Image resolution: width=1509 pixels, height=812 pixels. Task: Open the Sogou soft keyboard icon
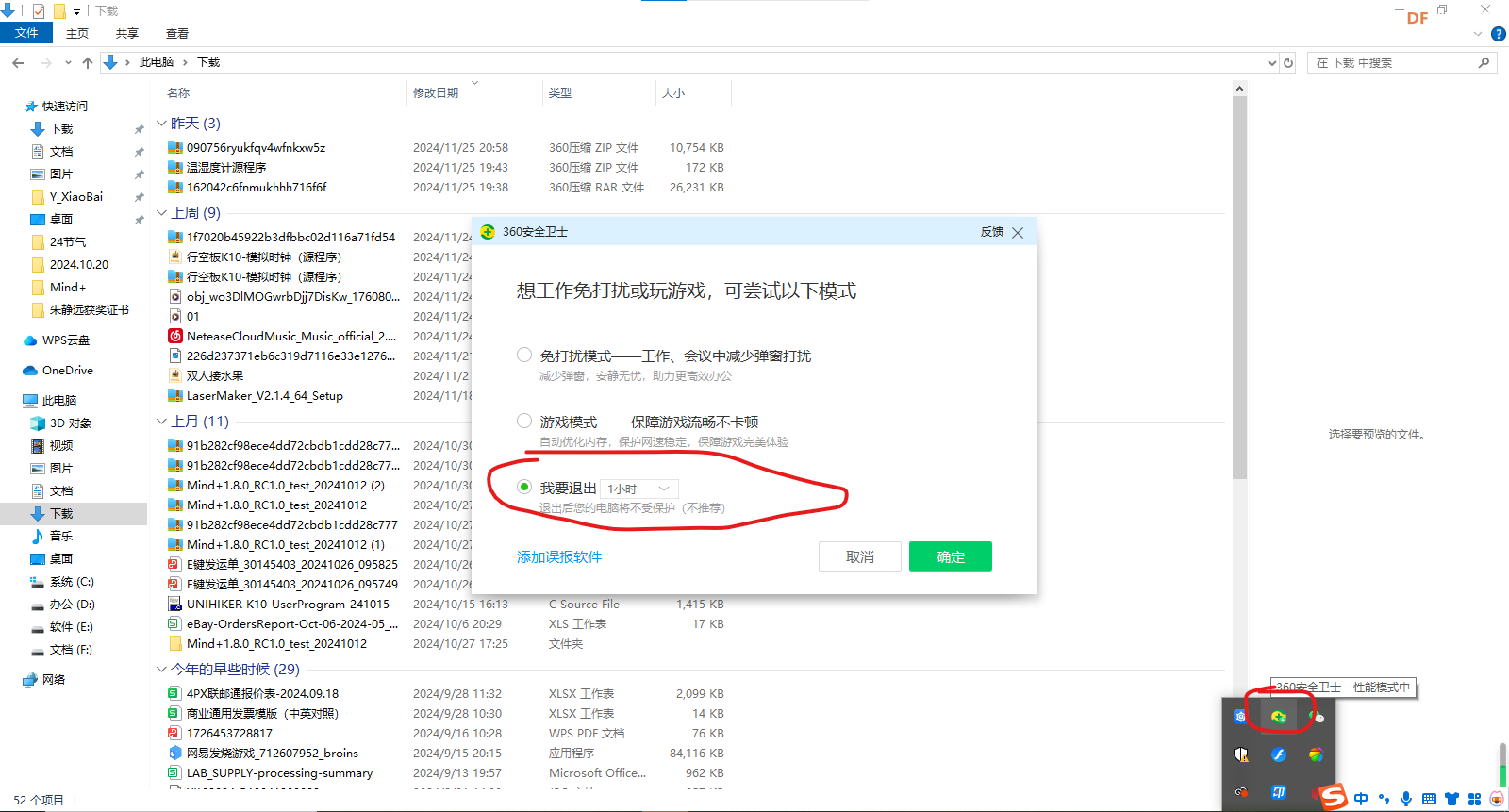coord(1429,799)
